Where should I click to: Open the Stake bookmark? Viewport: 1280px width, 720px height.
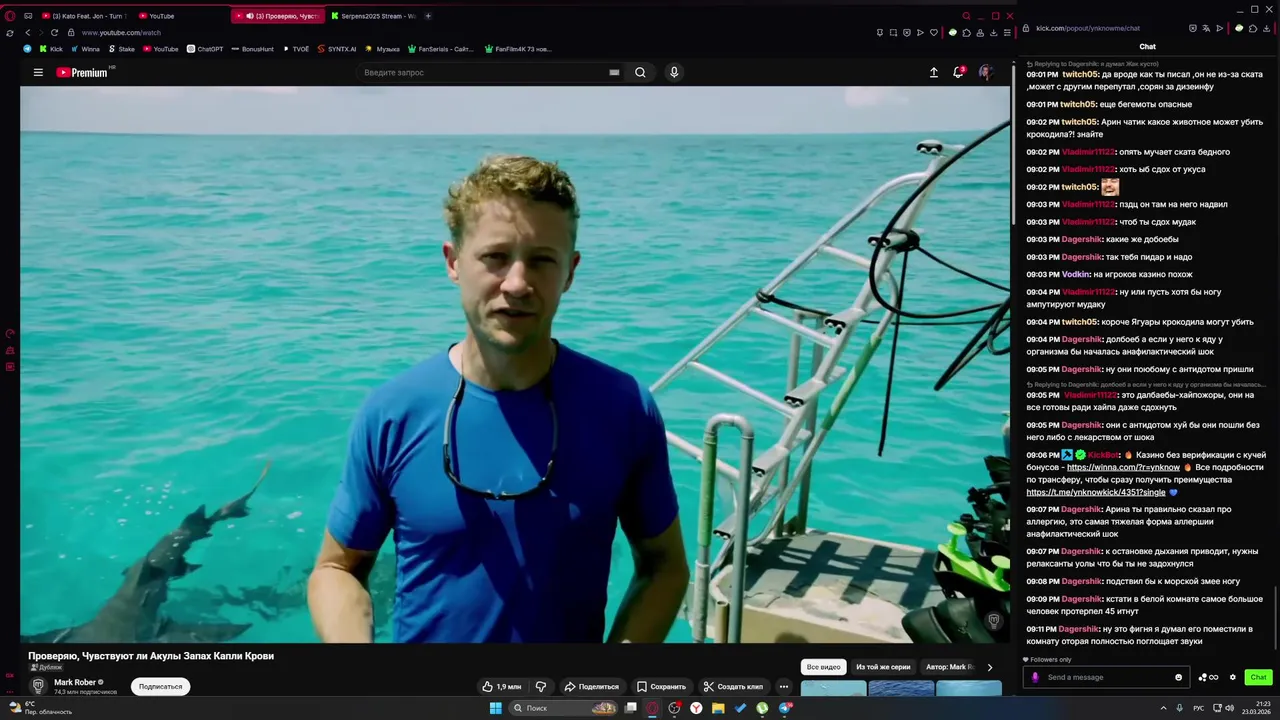(x=121, y=48)
